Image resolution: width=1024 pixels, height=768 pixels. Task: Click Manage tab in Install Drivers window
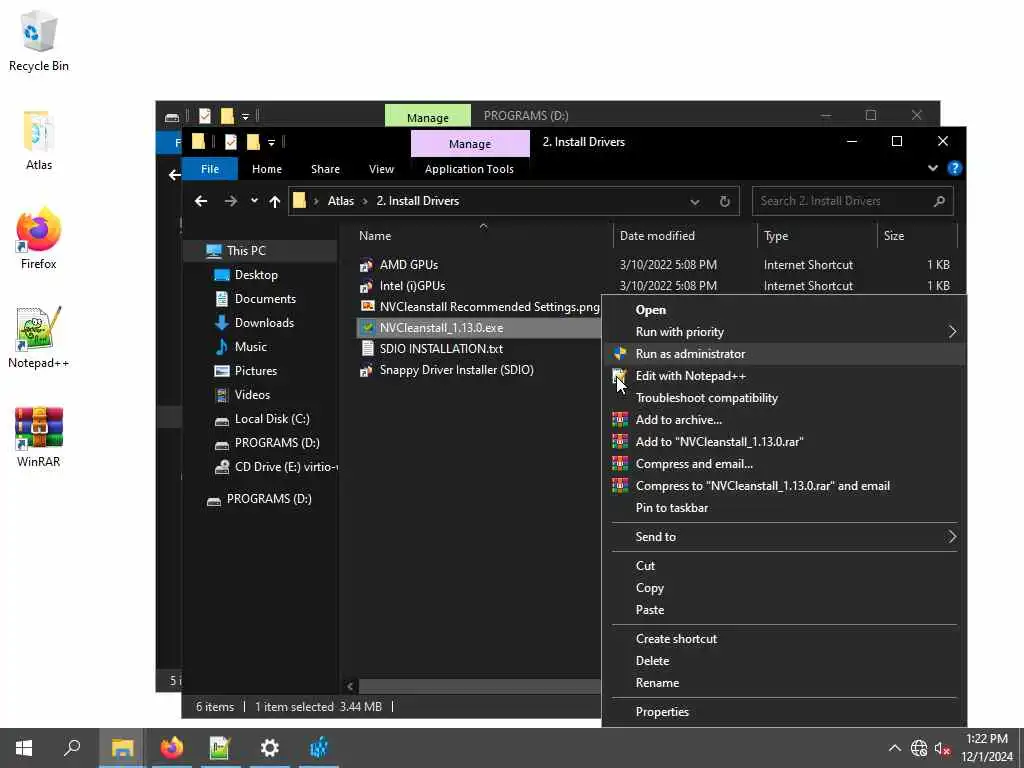470,144
